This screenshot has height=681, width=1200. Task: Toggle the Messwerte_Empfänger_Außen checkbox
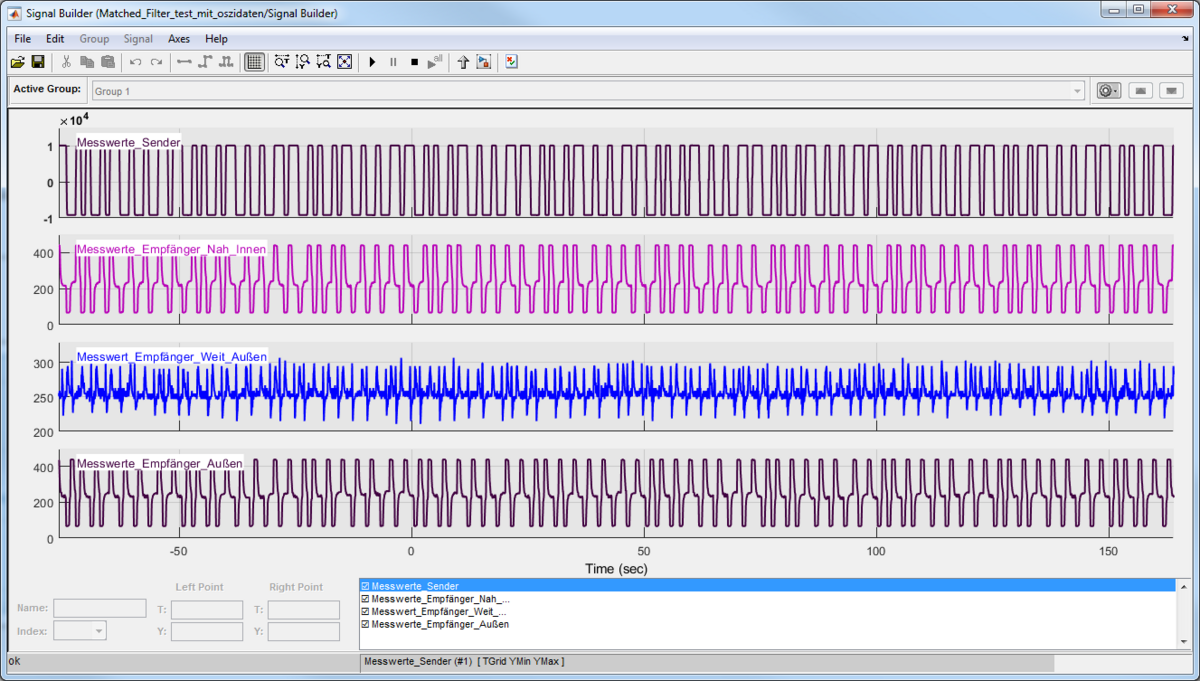point(366,624)
